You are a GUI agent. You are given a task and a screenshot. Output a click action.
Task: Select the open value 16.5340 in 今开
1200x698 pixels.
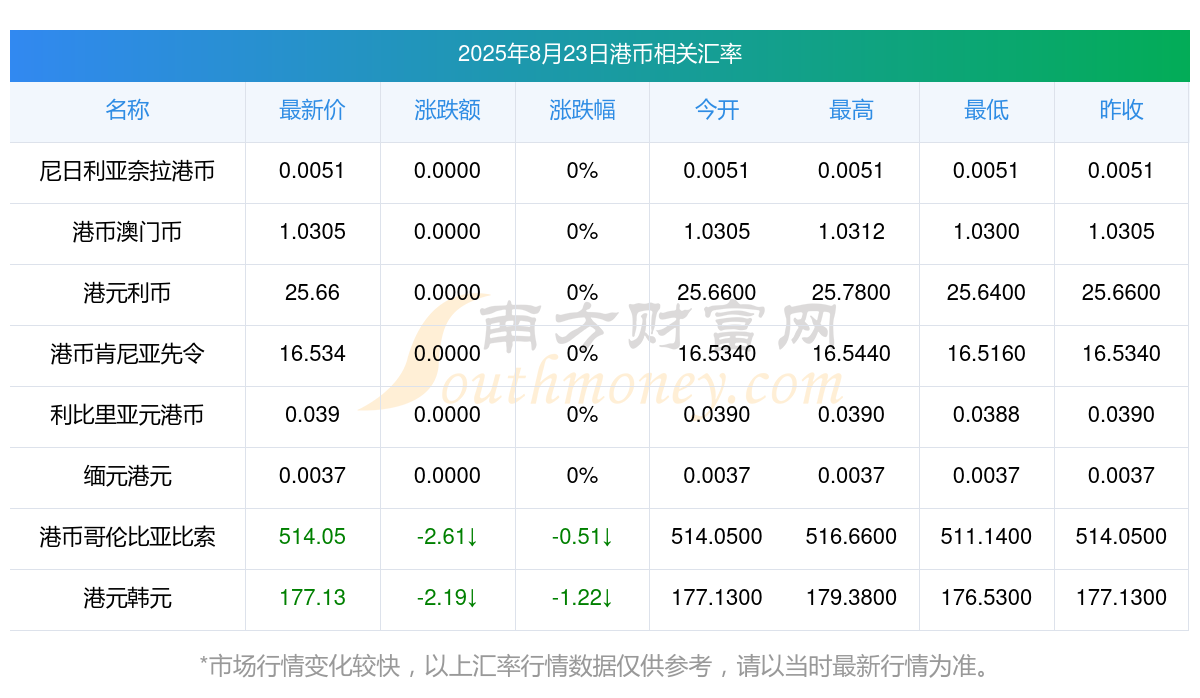pyautogui.click(x=717, y=354)
